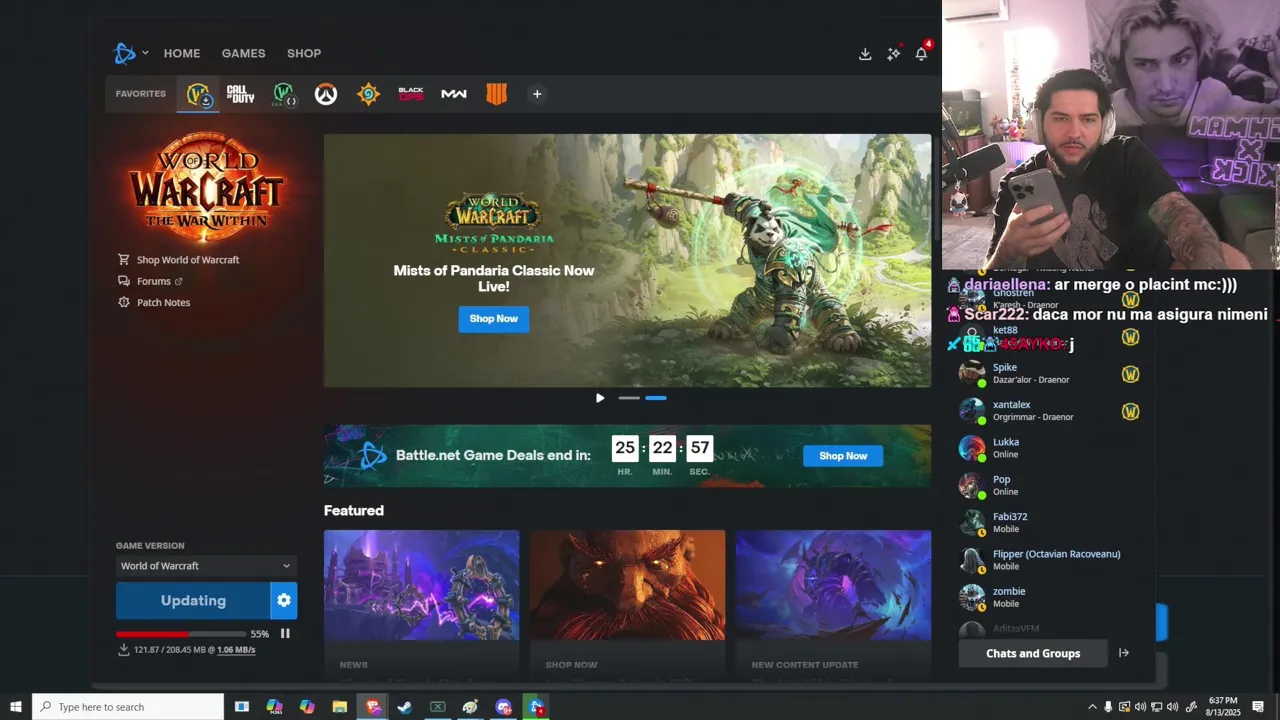
Task: Select Black Ops 4 in favorites
Action: [497, 94]
